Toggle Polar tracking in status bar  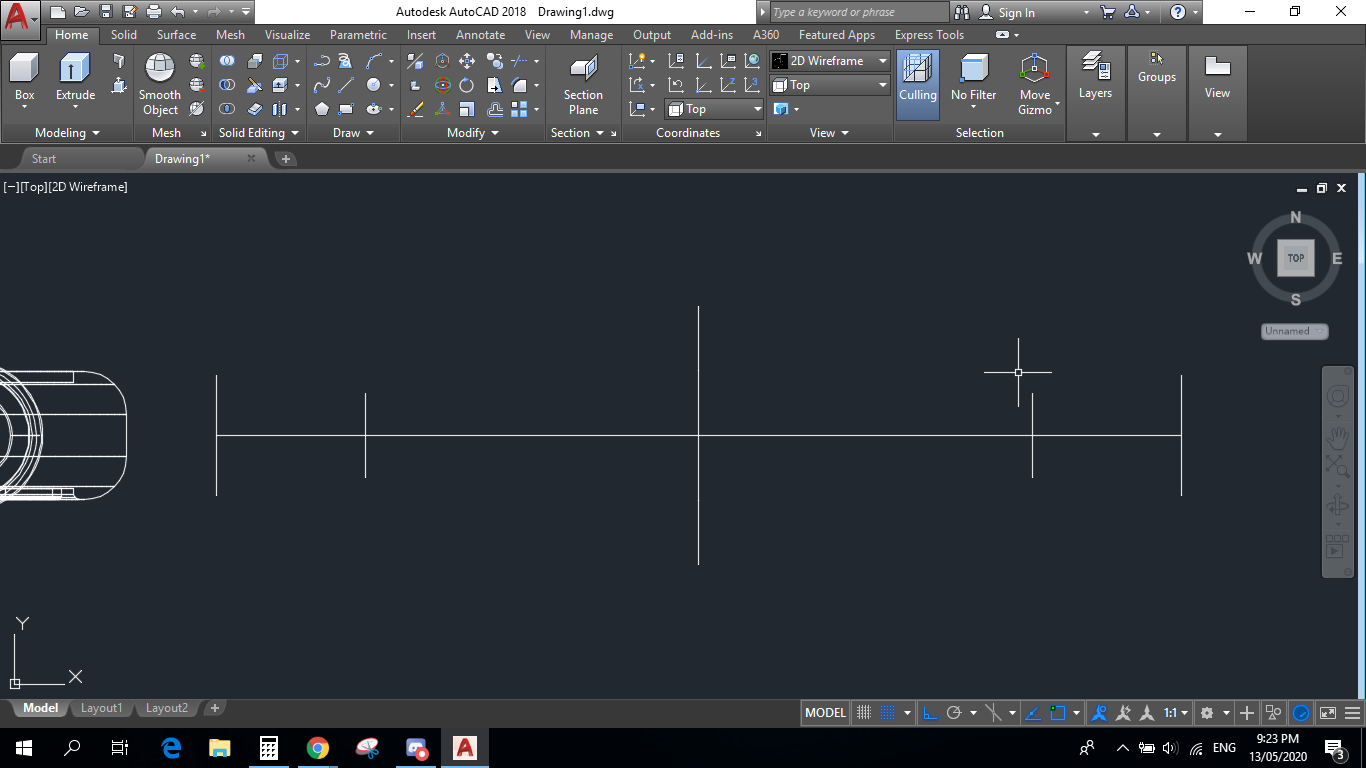(954, 713)
